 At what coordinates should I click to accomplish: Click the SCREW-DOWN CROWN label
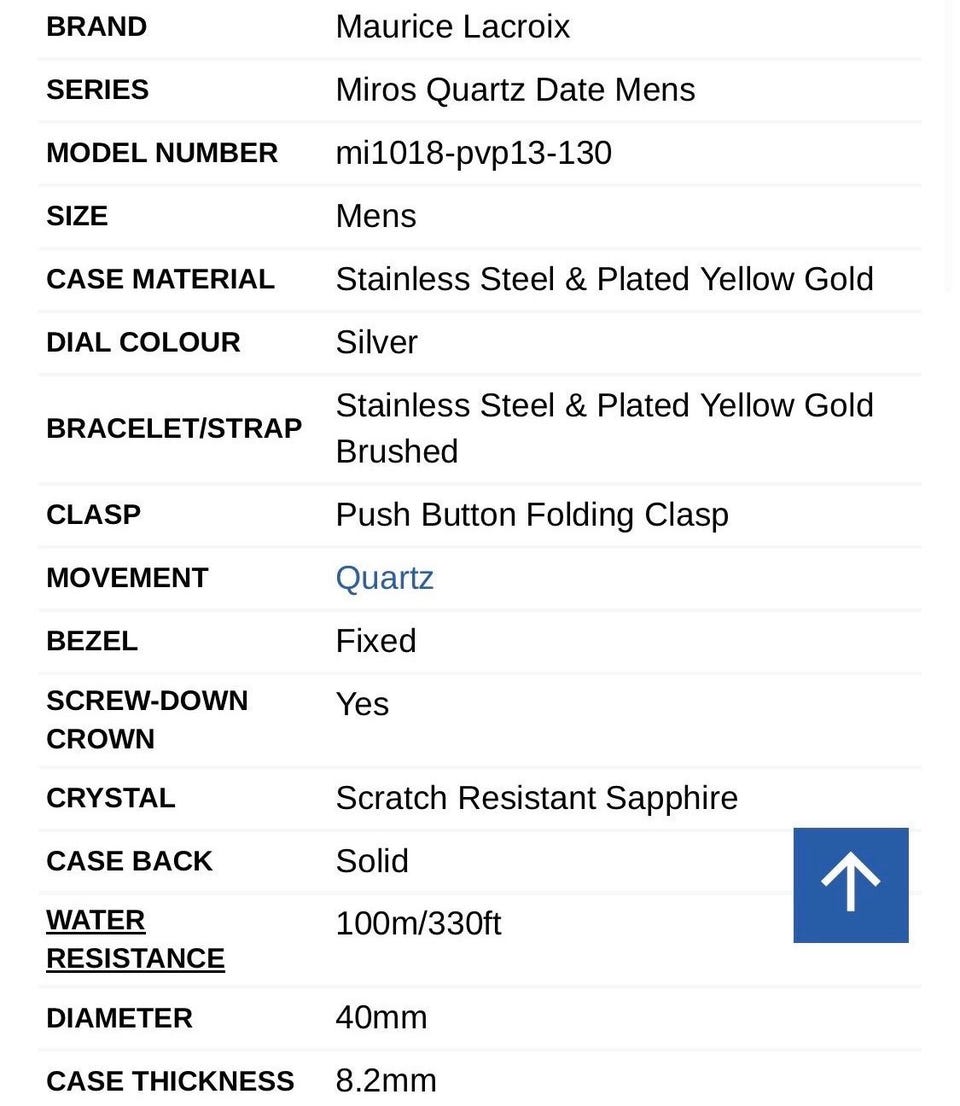pos(146,719)
